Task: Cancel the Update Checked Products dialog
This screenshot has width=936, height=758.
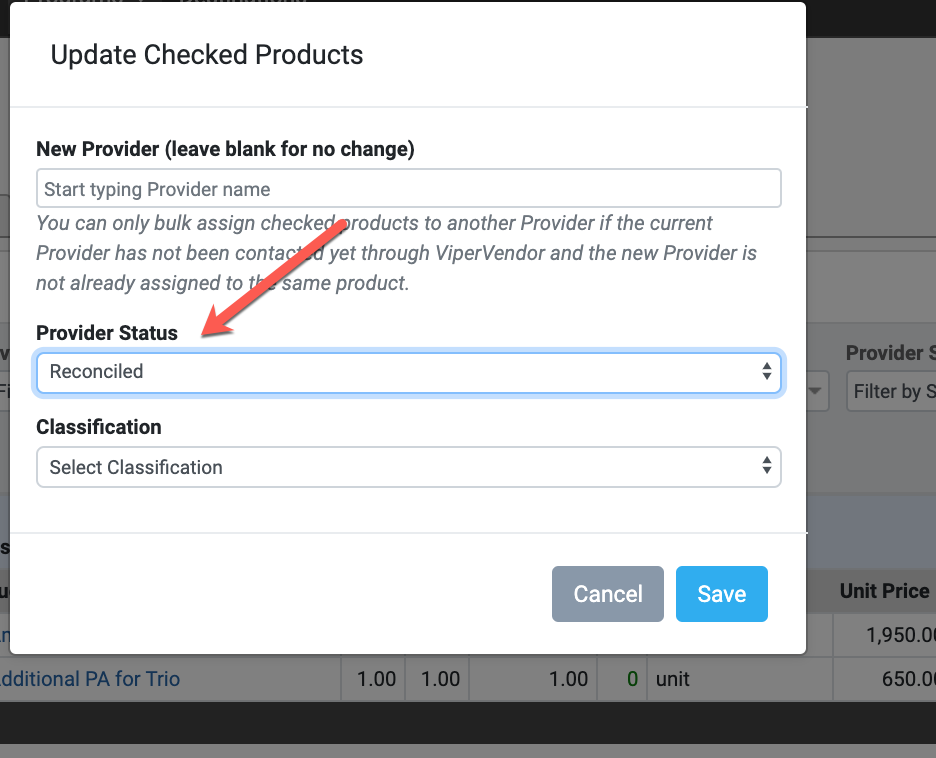Action: (x=608, y=594)
